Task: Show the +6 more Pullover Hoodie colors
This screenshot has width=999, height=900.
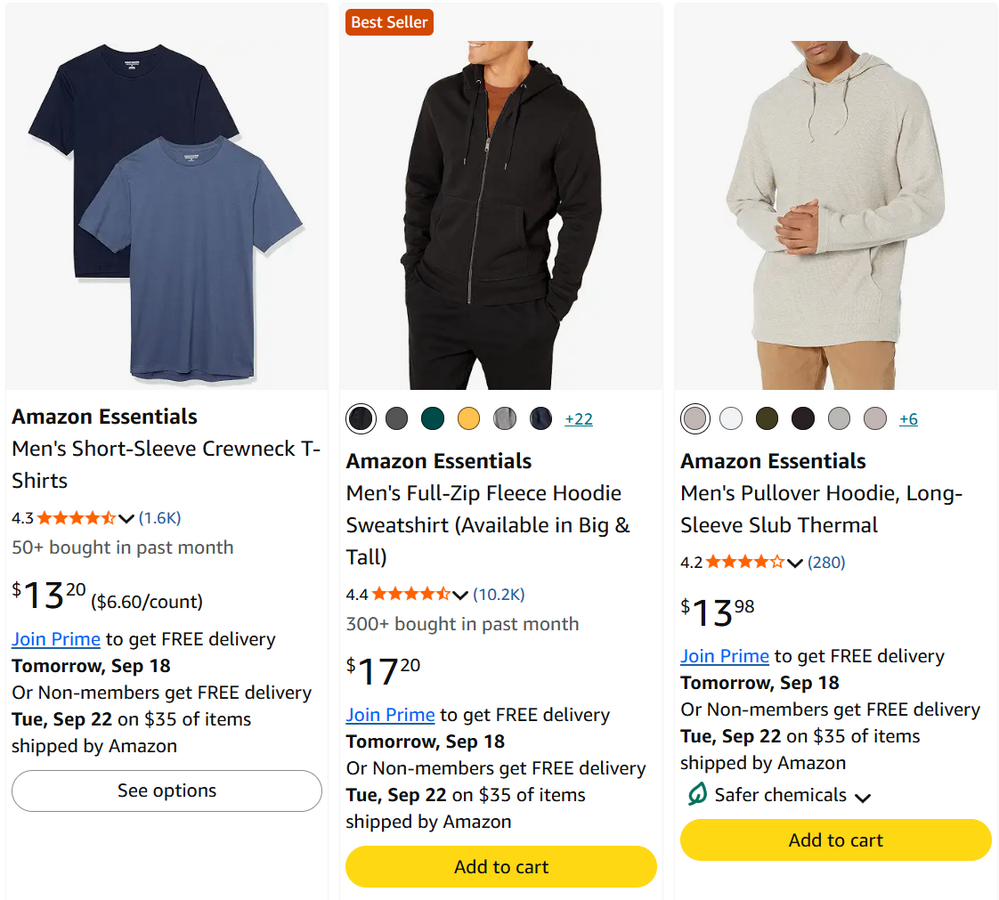Action: [909, 419]
